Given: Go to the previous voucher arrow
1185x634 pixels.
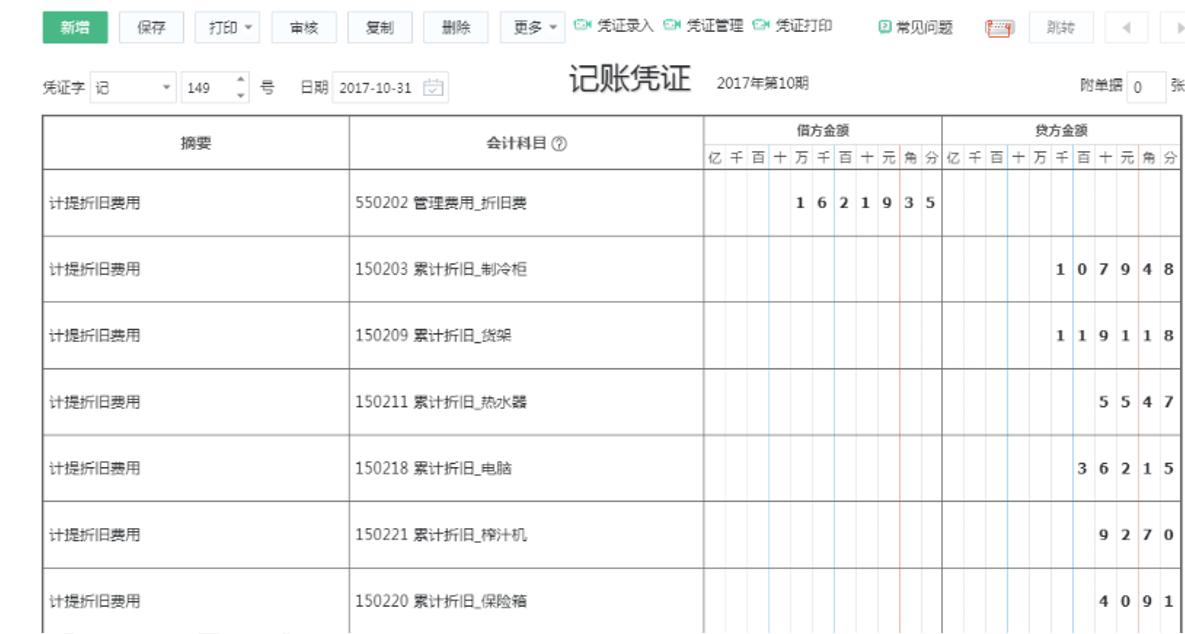Looking at the screenshot, I should [x=1127, y=27].
